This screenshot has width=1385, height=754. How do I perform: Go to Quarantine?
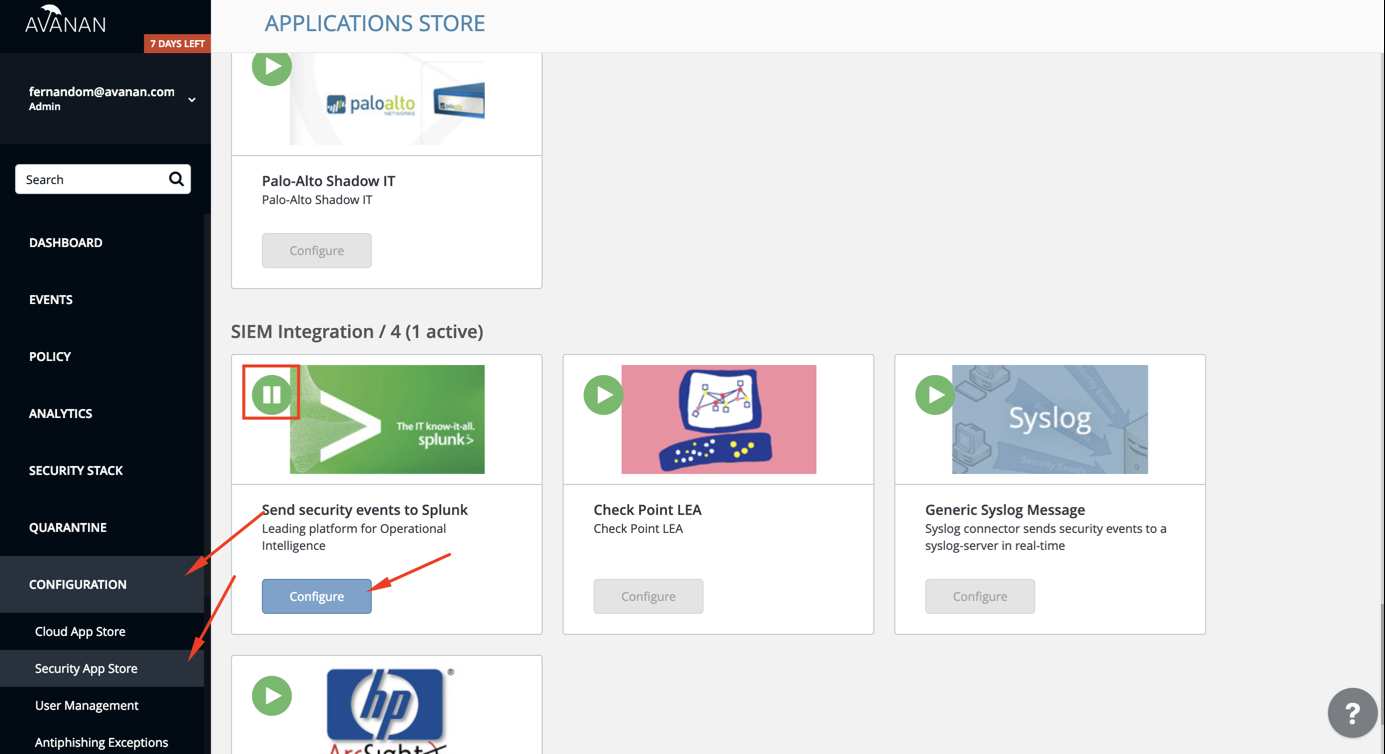(68, 527)
